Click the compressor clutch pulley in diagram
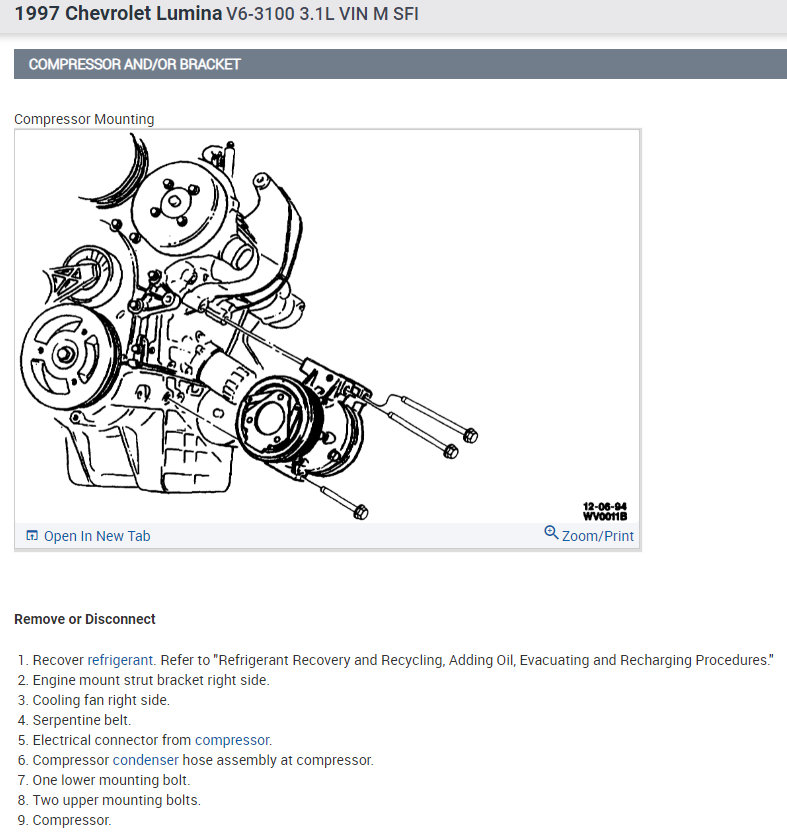Screen dimensions: 787x834 point(280,420)
